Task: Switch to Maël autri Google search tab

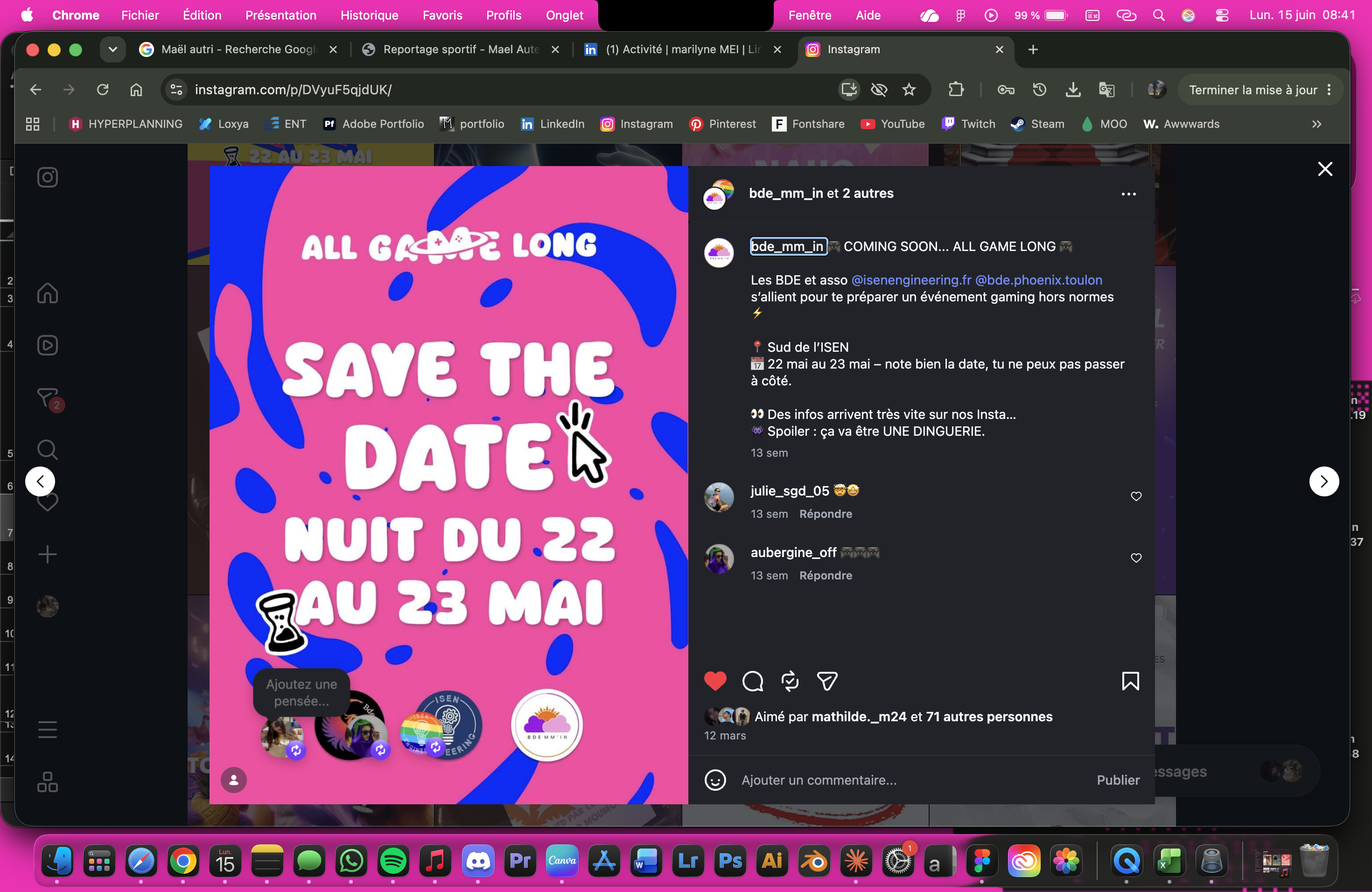Action: pos(238,49)
